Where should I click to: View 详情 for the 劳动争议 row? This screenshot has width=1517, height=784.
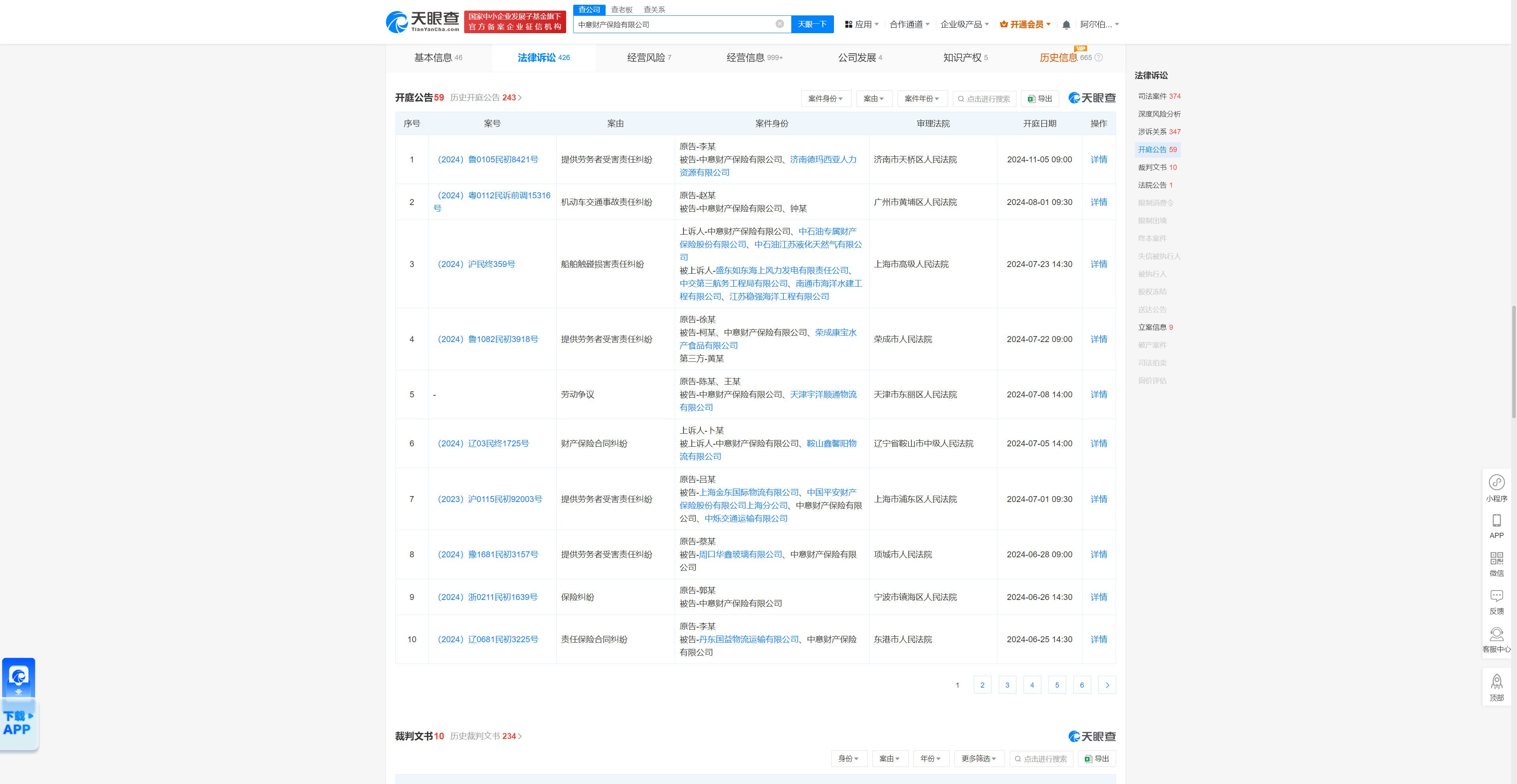click(x=1098, y=394)
